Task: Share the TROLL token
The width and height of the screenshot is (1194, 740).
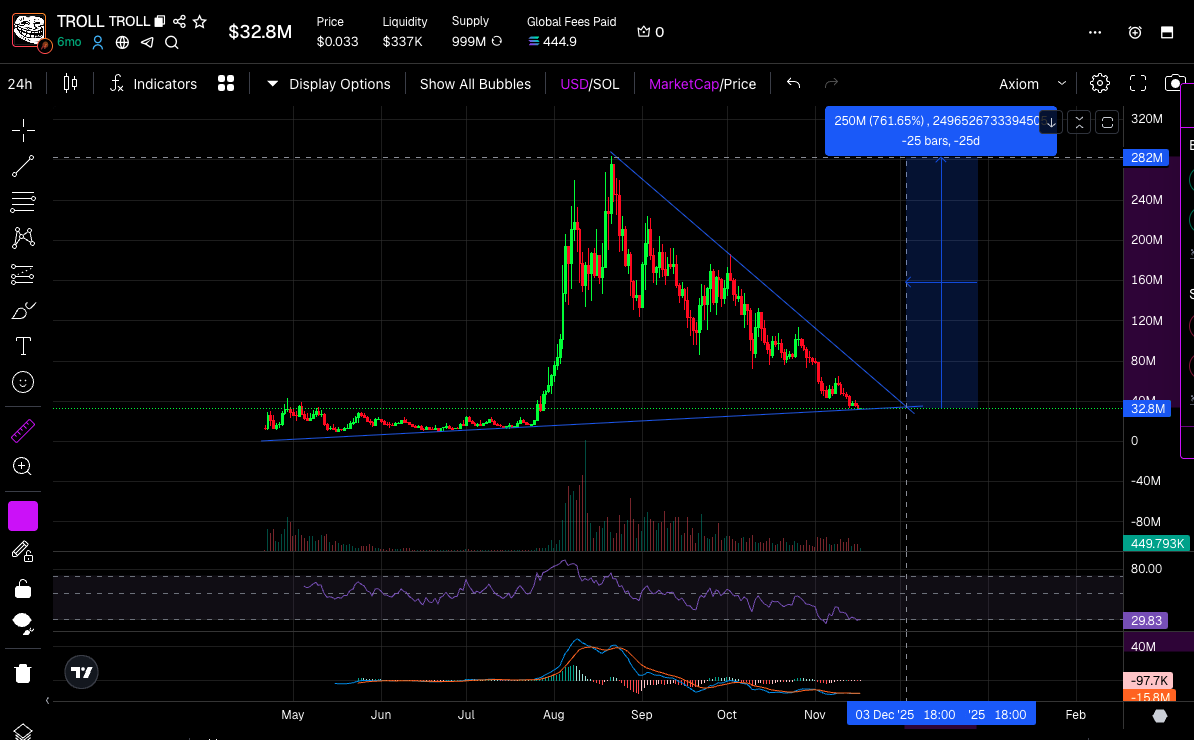Action: (x=180, y=21)
